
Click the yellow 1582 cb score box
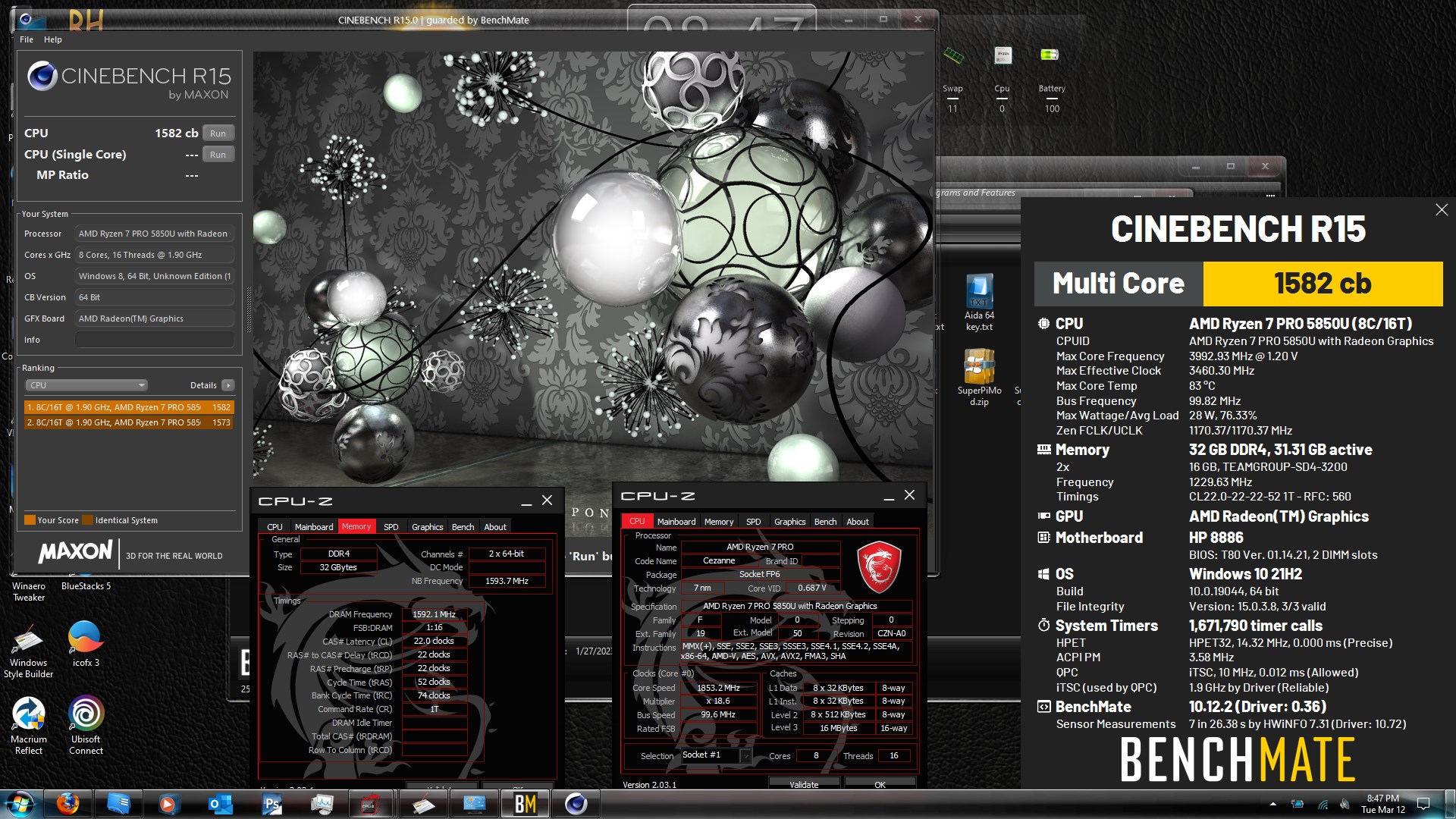coord(1323,284)
